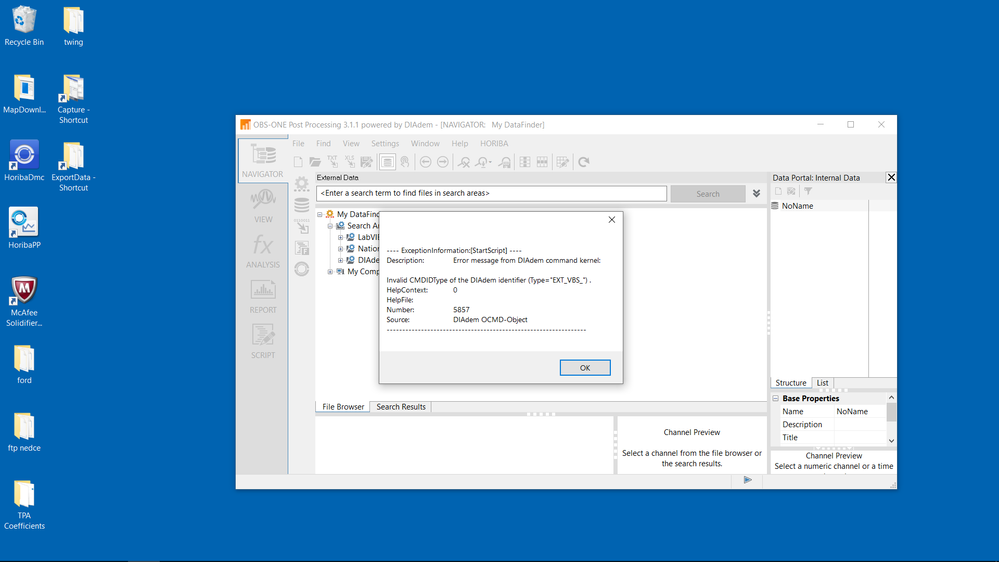Image resolution: width=999 pixels, height=562 pixels.
Task: Select the Capture shortcut on desktop
Action: pyautogui.click(x=73, y=99)
